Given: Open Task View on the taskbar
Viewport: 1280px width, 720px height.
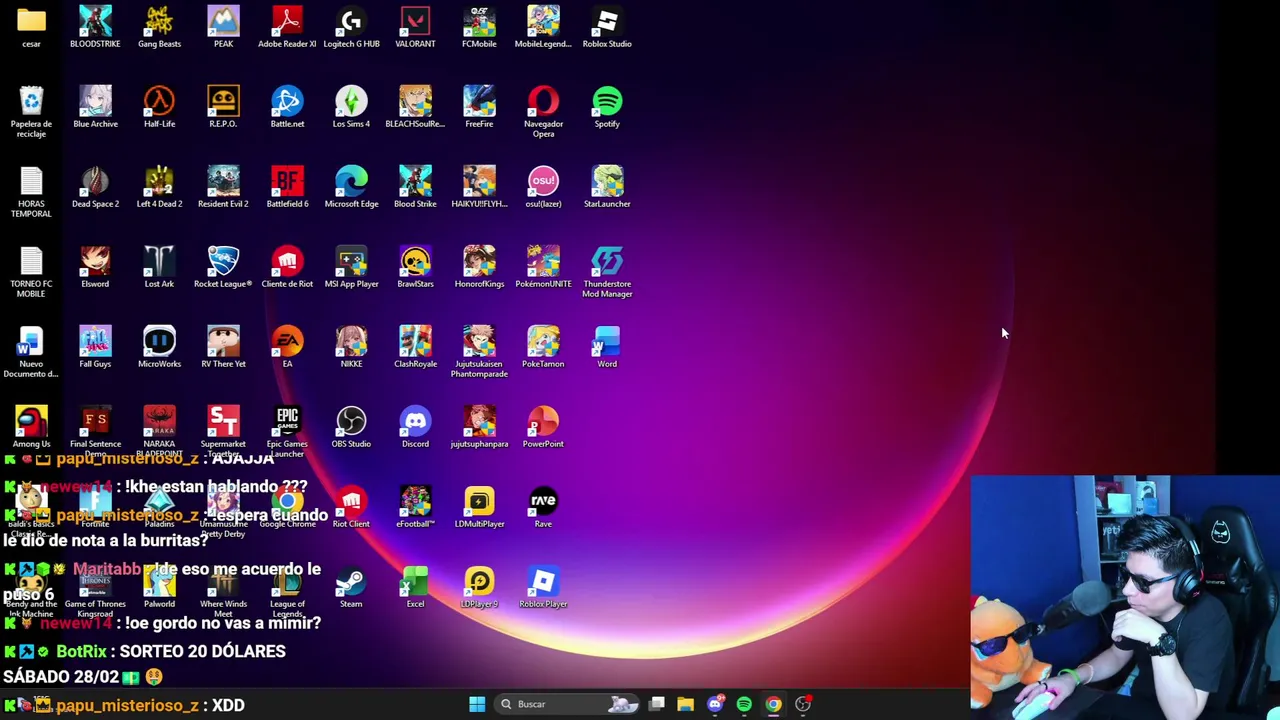Looking at the screenshot, I should pos(656,704).
